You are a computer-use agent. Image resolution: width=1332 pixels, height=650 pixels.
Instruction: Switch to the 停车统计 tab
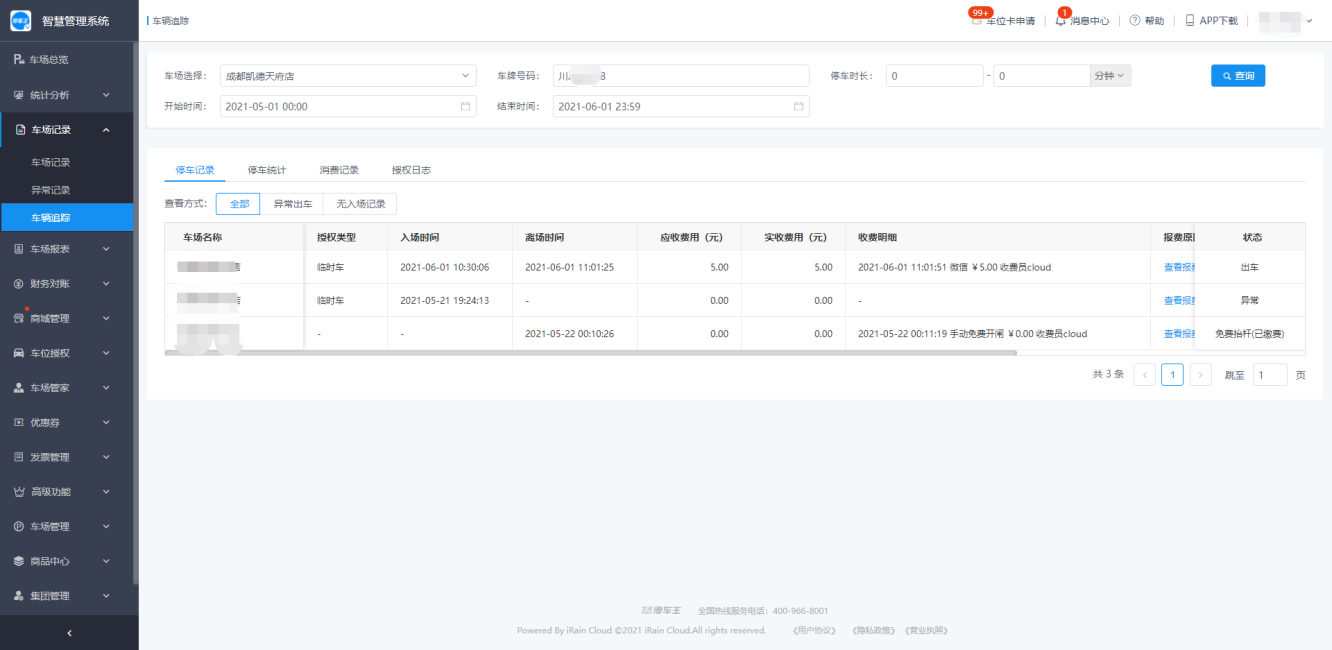click(x=267, y=170)
